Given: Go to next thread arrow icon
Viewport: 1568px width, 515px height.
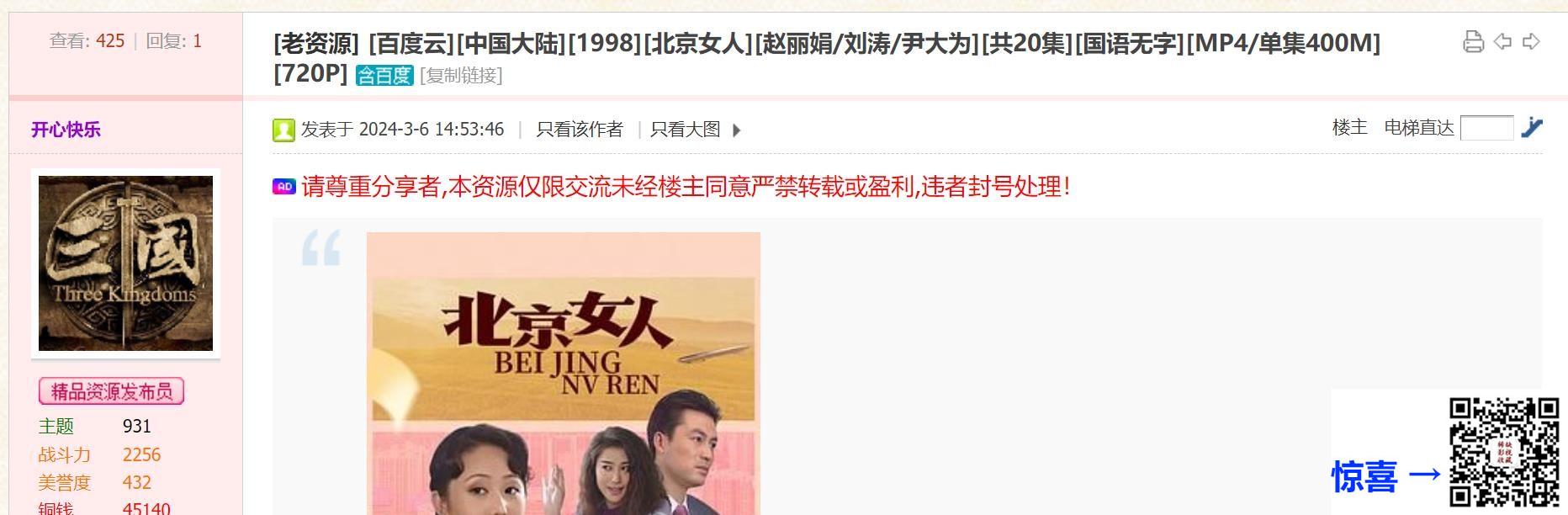Looking at the screenshot, I should pyautogui.click(x=1531, y=41).
